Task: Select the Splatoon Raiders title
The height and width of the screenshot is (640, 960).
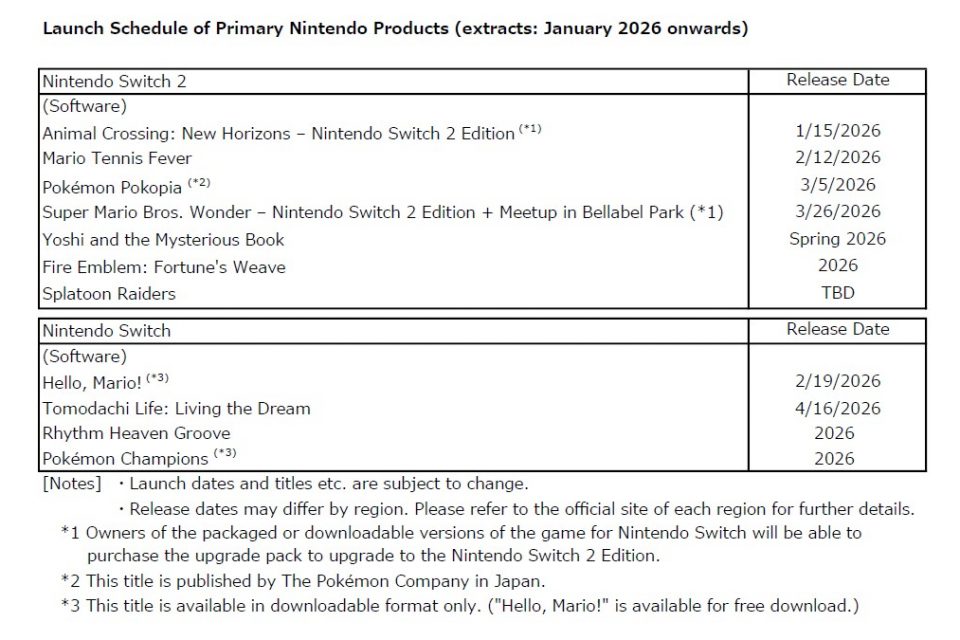Action: pyautogui.click(x=109, y=294)
